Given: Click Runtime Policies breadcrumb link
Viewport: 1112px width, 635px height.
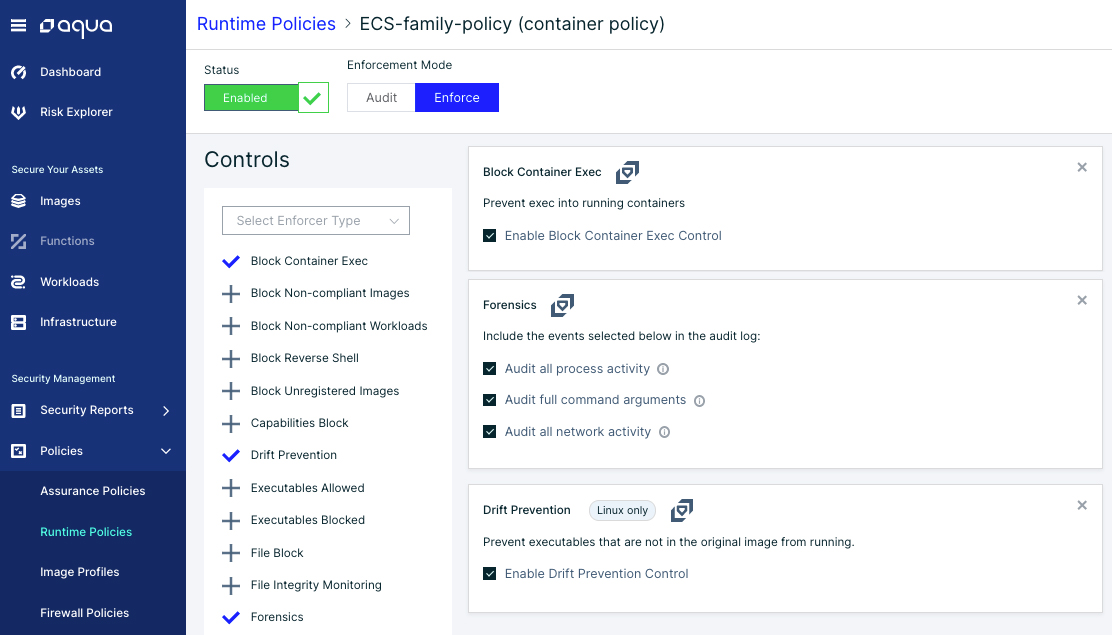Looking at the screenshot, I should coord(266,24).
